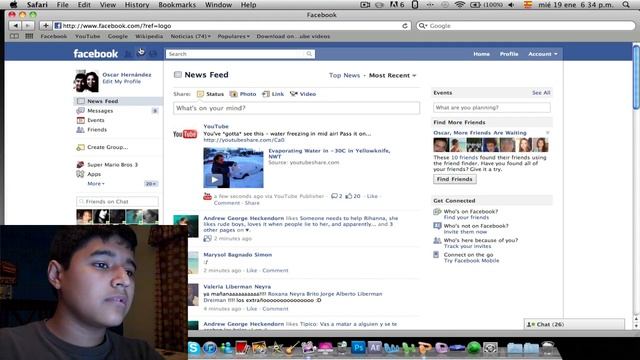The height and width of the screenshot is (360, 640).
Task: Open Oscar Hernández profile name link
Action: coord(127,75)
